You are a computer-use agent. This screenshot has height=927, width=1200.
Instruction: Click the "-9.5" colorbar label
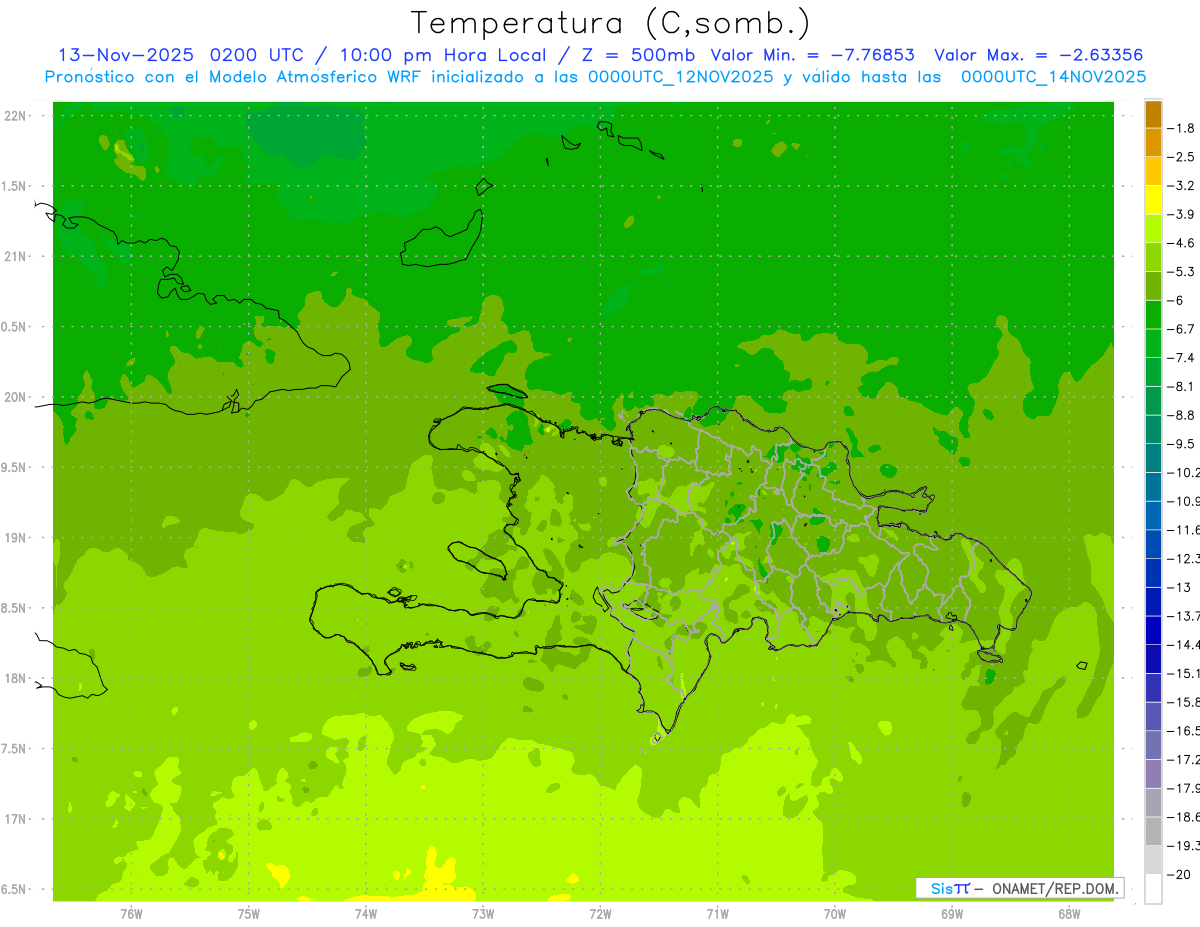[1180, 444]
